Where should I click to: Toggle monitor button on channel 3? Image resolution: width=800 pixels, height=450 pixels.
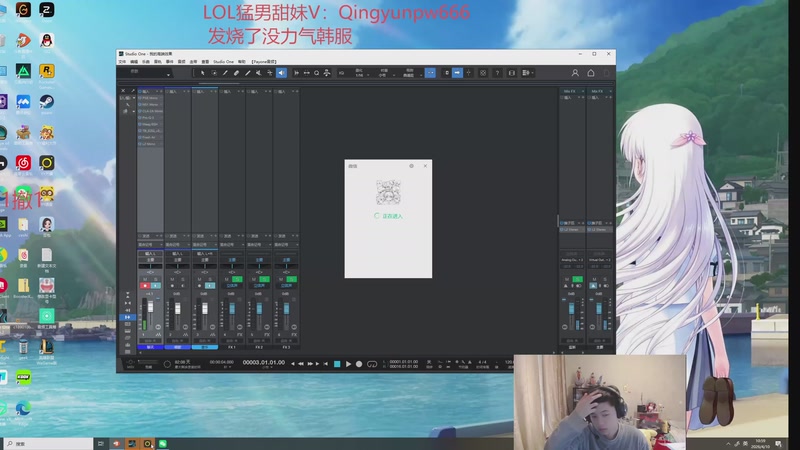pyautogui.click(x=210, y=285)
